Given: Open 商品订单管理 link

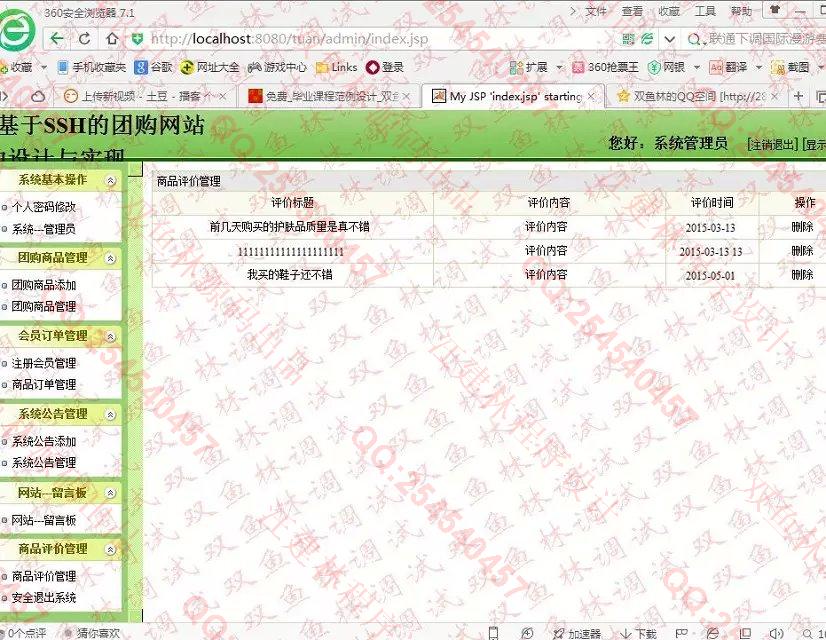Looking at the screenshot, I should [x=44, y=385].
